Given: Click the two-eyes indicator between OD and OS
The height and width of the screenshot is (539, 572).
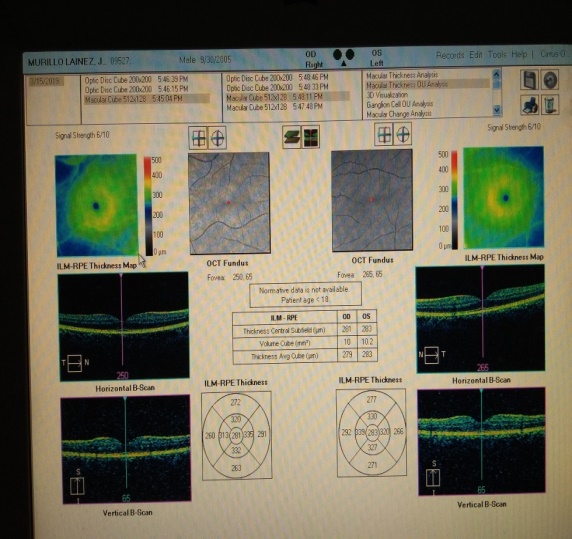Looking at the screenshot, I should [x=344, y=58].
